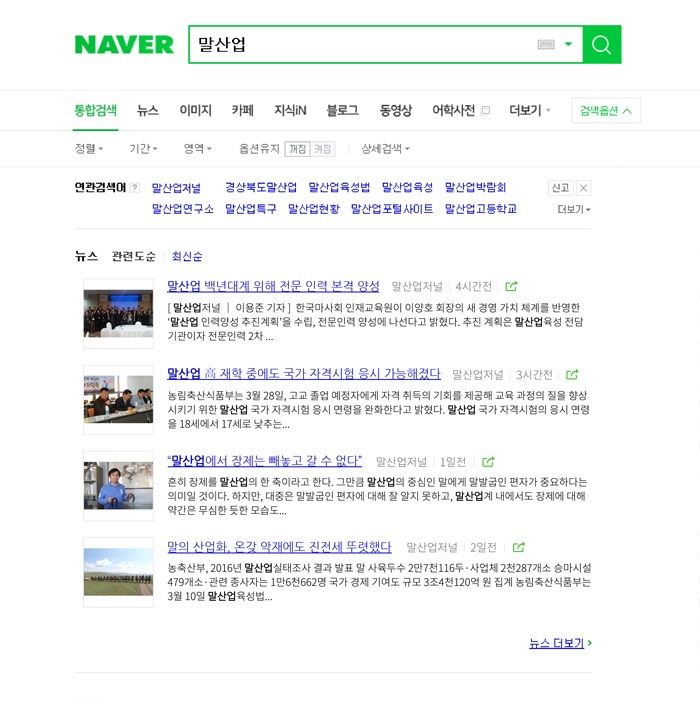Click related search 말산업특구
Image resolution: width=700 pixels, height=701 pixels.
250,209
